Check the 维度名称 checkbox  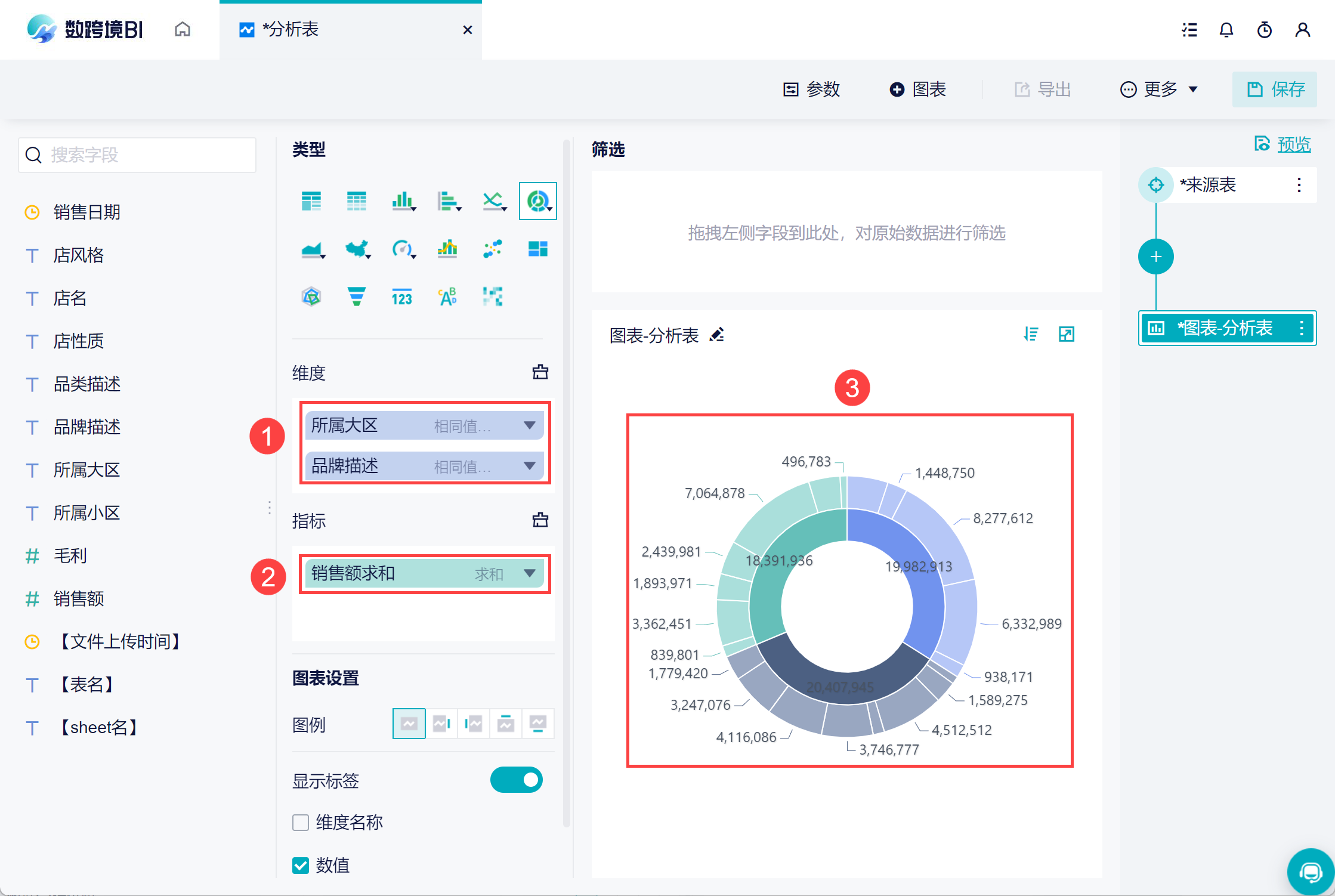pyautogui.click(x=301, y=823)
